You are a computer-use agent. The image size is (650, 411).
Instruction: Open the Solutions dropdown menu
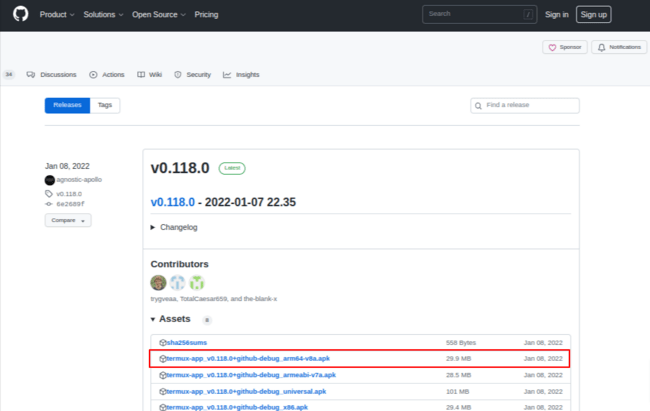[x=103, y=15]
